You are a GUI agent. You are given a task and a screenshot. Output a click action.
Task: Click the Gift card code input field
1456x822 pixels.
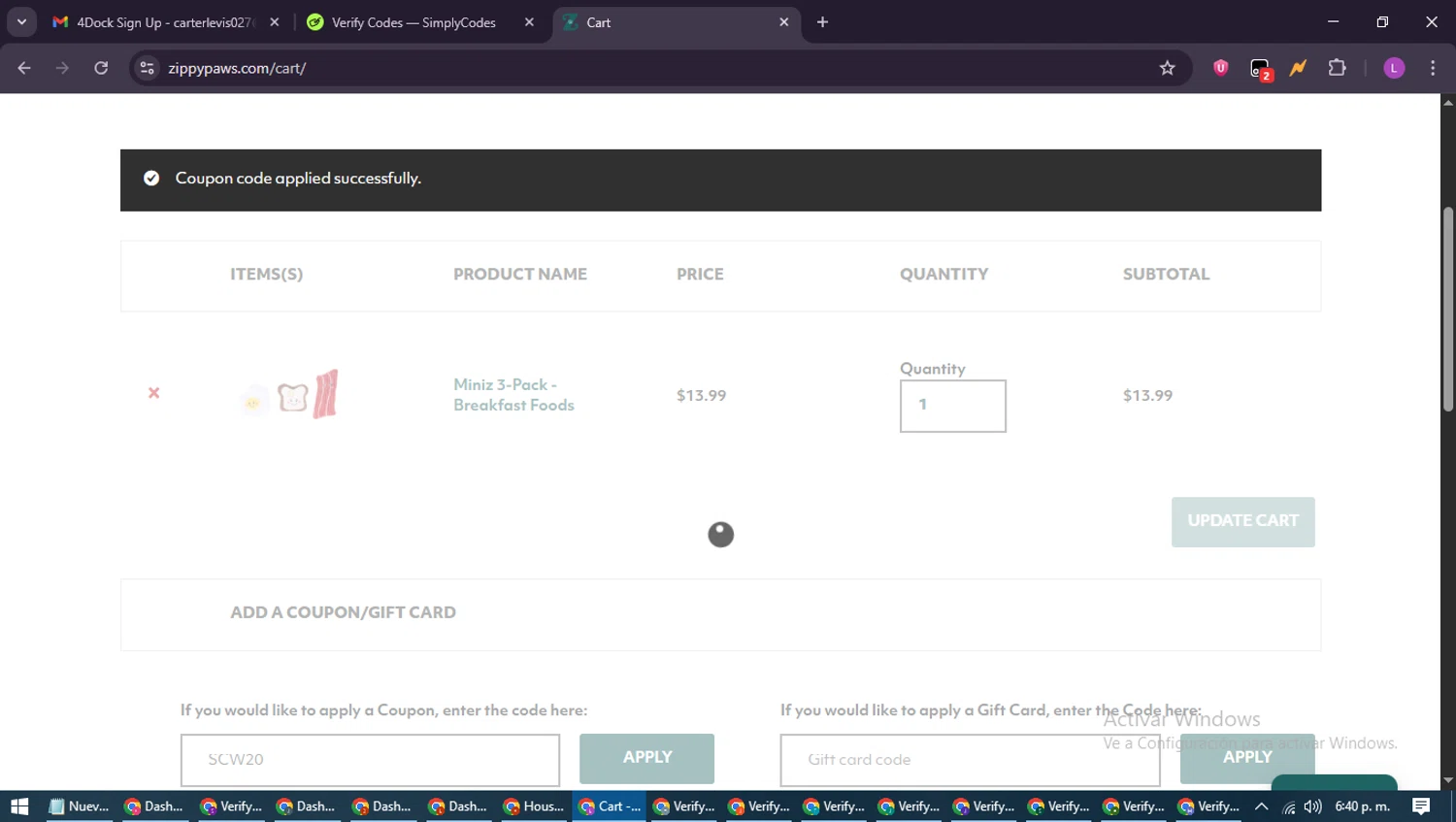point(970,760)
